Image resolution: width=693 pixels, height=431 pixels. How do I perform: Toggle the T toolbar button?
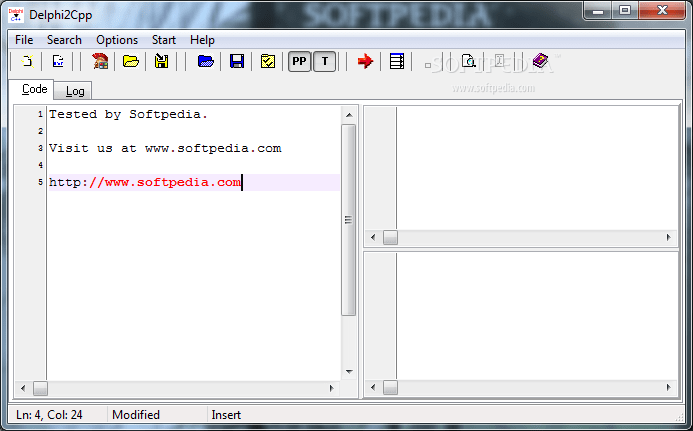click(324, 61)
